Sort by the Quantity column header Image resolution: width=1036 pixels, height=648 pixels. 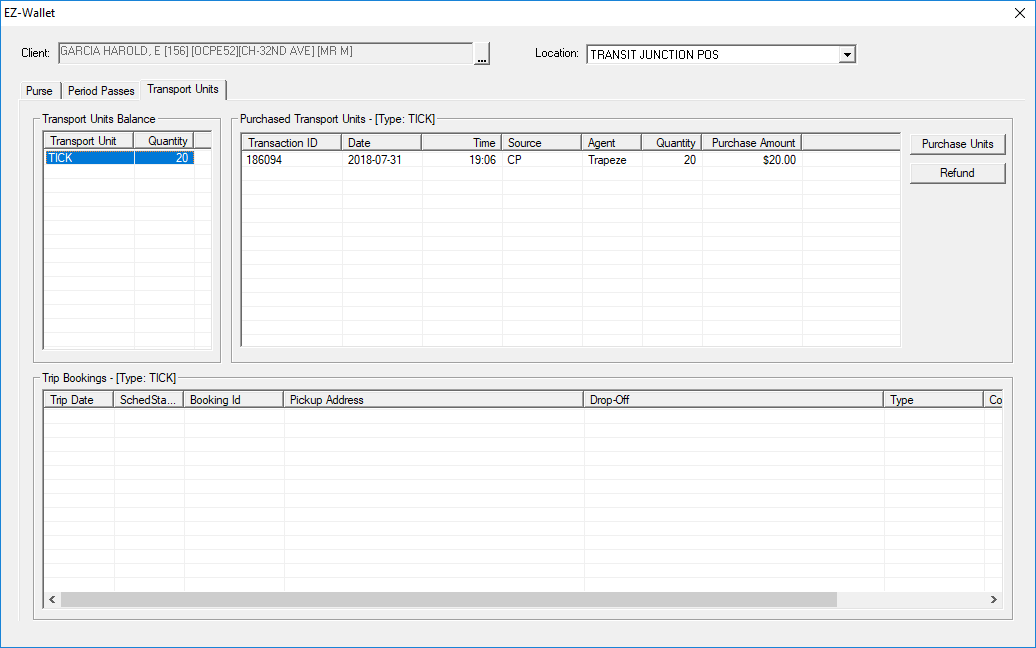(x=673, y=141)
